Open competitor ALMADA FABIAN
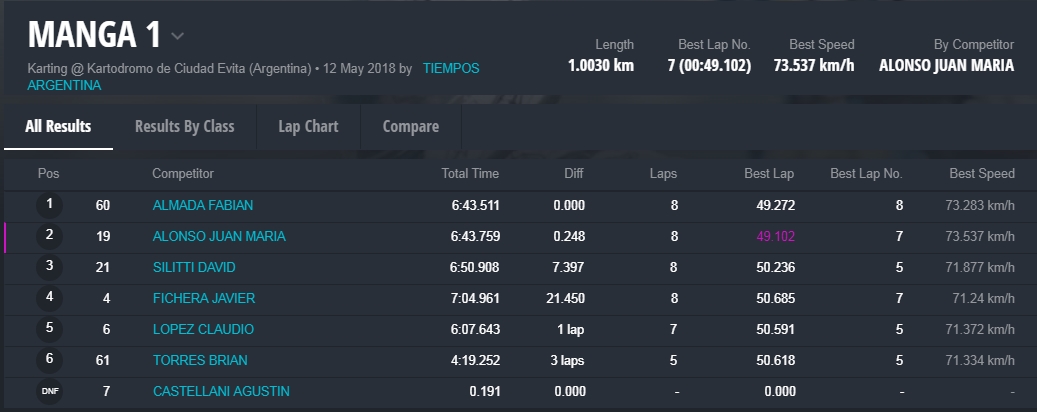This screenshot has height=412, width=1037. 203,205
